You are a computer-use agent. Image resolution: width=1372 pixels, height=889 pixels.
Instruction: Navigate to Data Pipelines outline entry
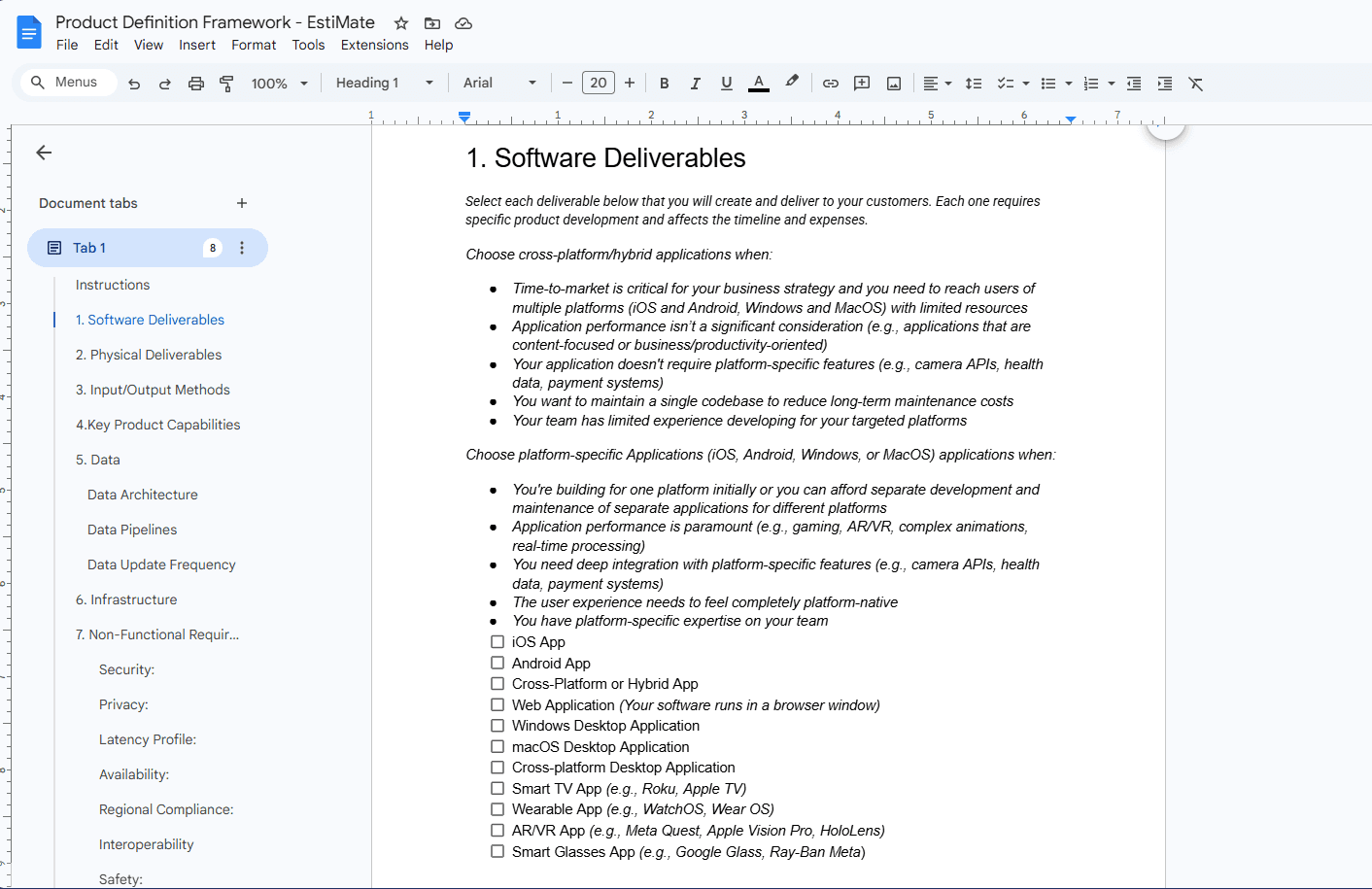pos(132,530)
